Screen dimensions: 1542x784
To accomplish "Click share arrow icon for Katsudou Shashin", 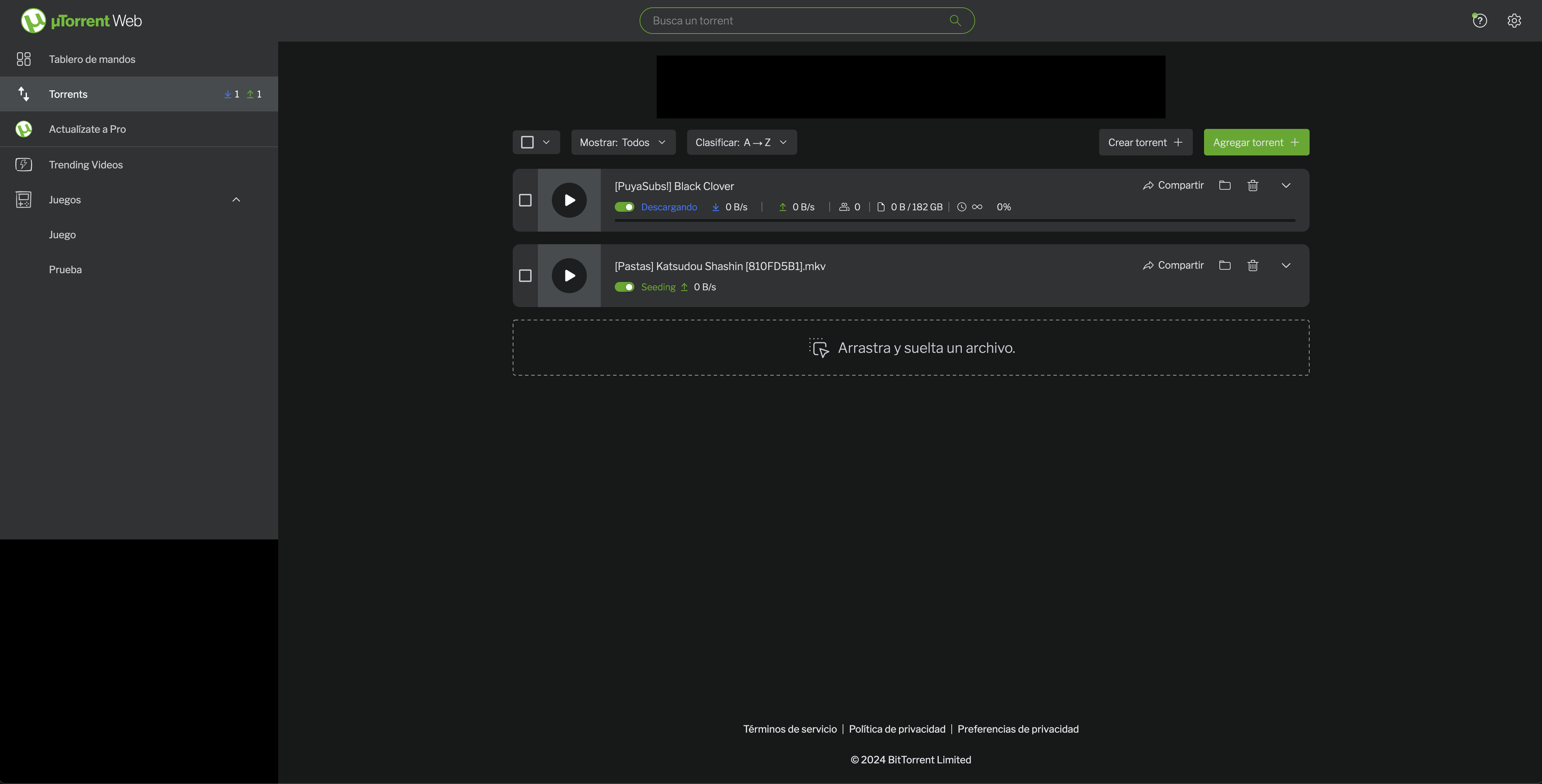I will click(1147, 265).
